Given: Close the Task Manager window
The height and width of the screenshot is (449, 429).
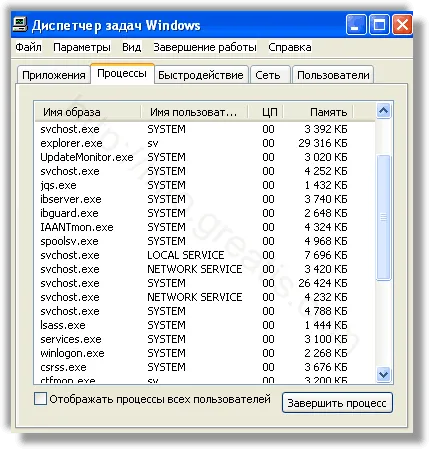Looking at the screenshot, I should 402,25.
